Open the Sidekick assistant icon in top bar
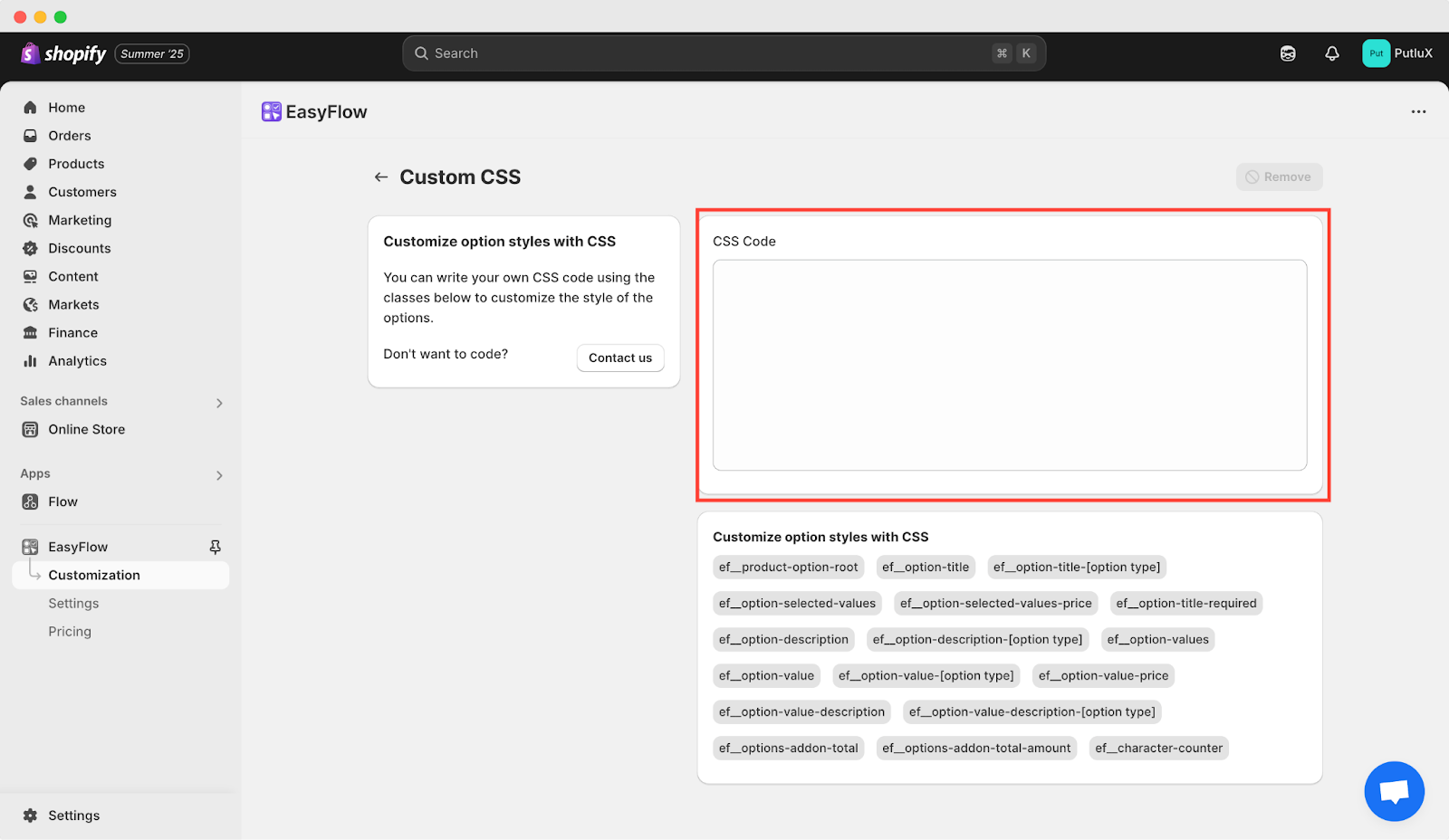 [x=1288, y=53]
